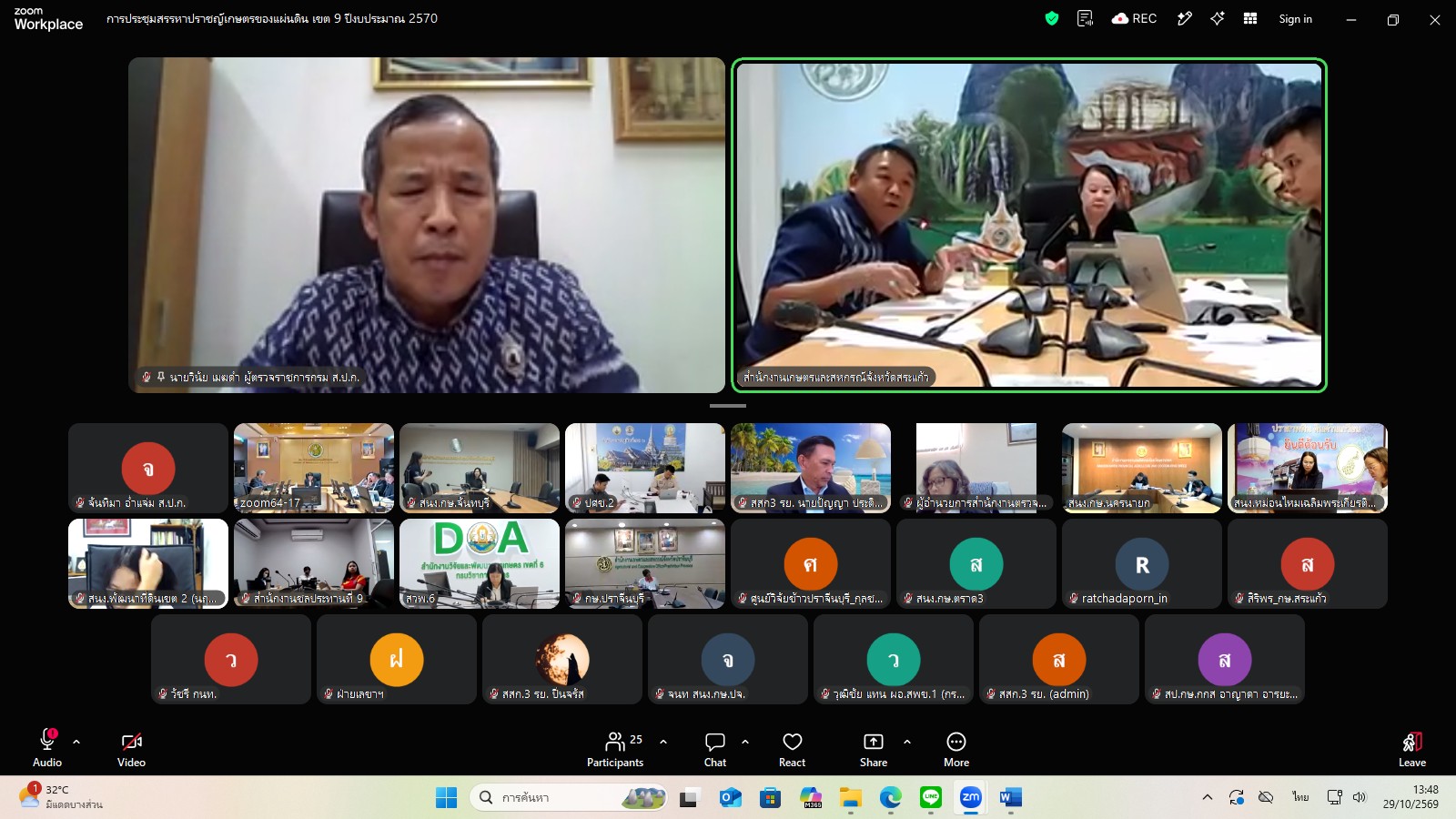Click the cloud REC recording indicator
1456x819 pixels.
1134,18
